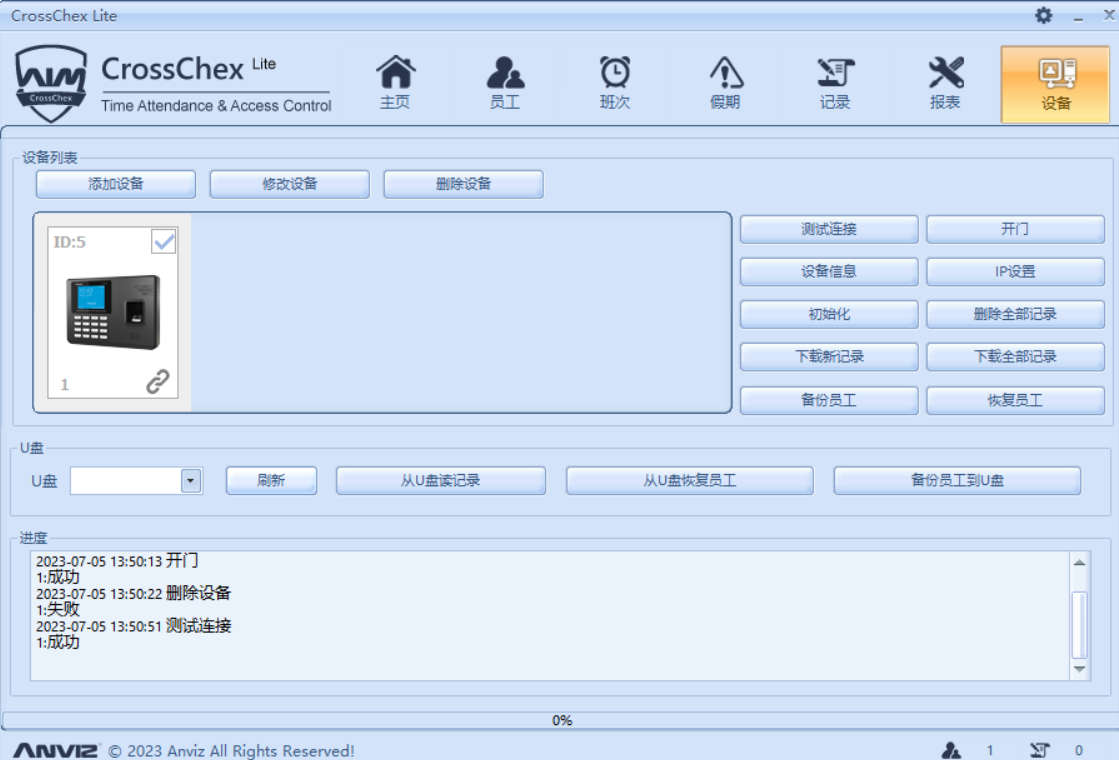The image size is (1119, 760).
Task: Click the progress log scrollbar down arrow
Action: coord(1080,669)
